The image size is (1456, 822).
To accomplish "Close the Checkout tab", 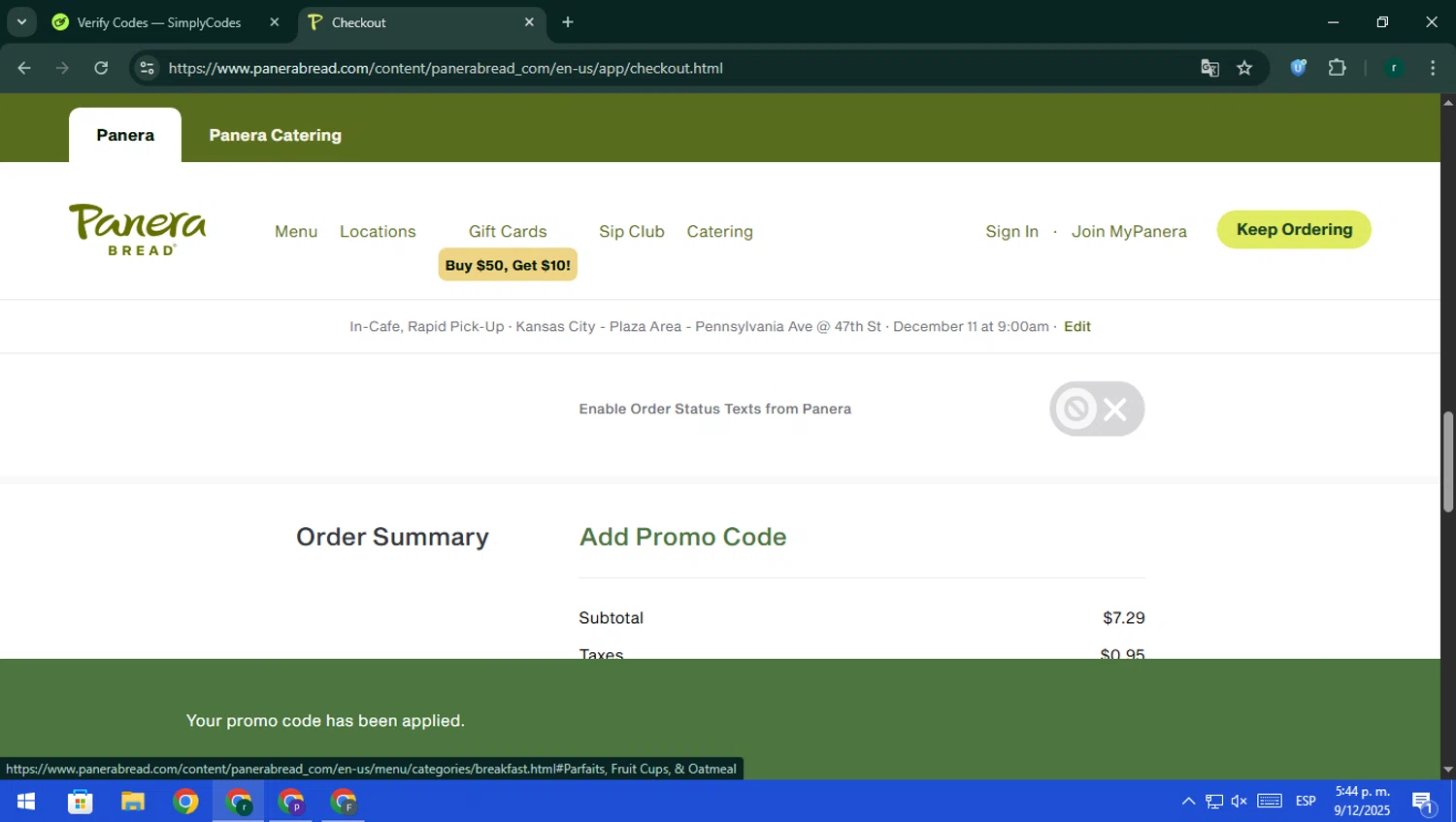I will (529, 22).
